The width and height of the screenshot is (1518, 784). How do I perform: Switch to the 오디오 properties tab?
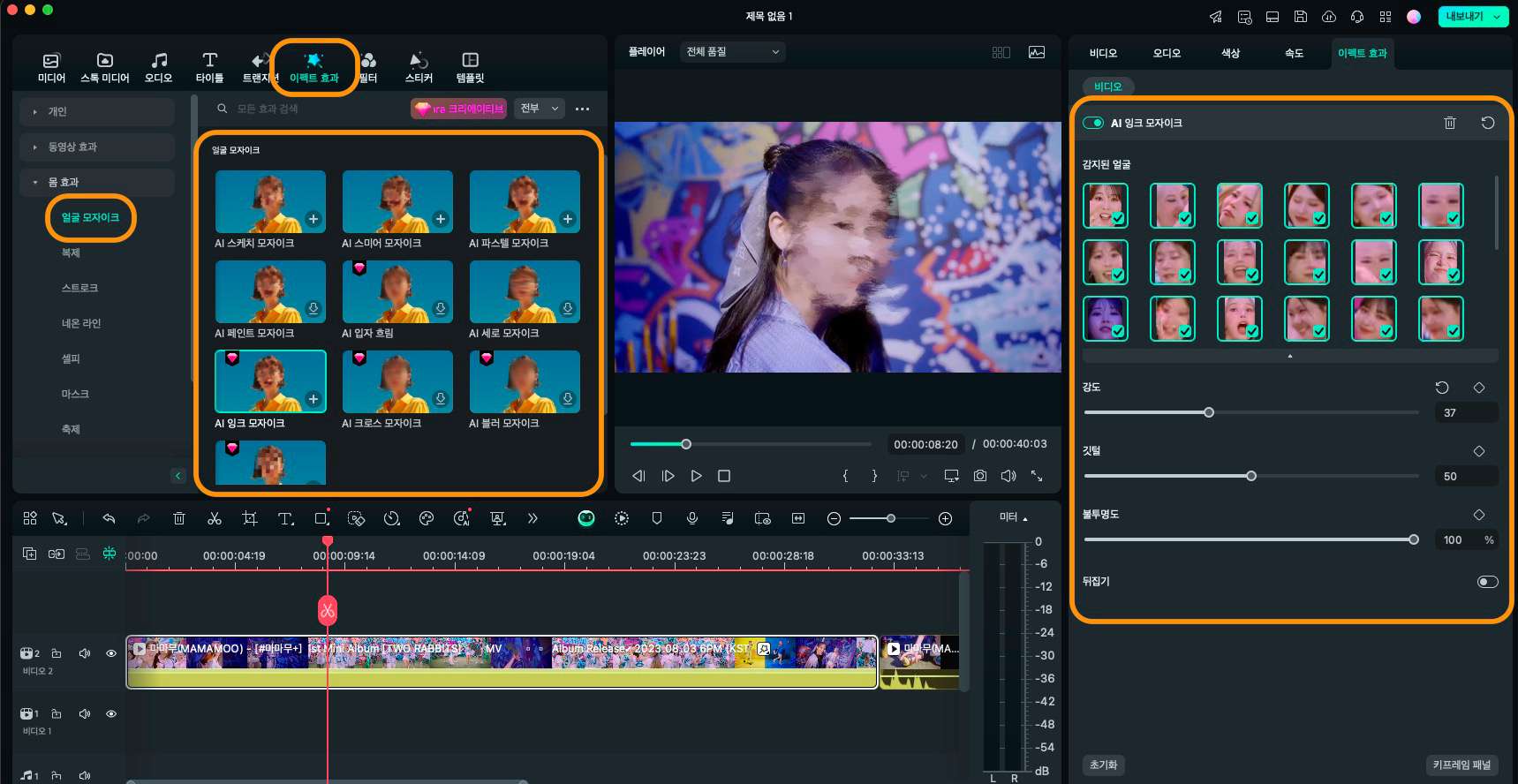point(1167,53)
